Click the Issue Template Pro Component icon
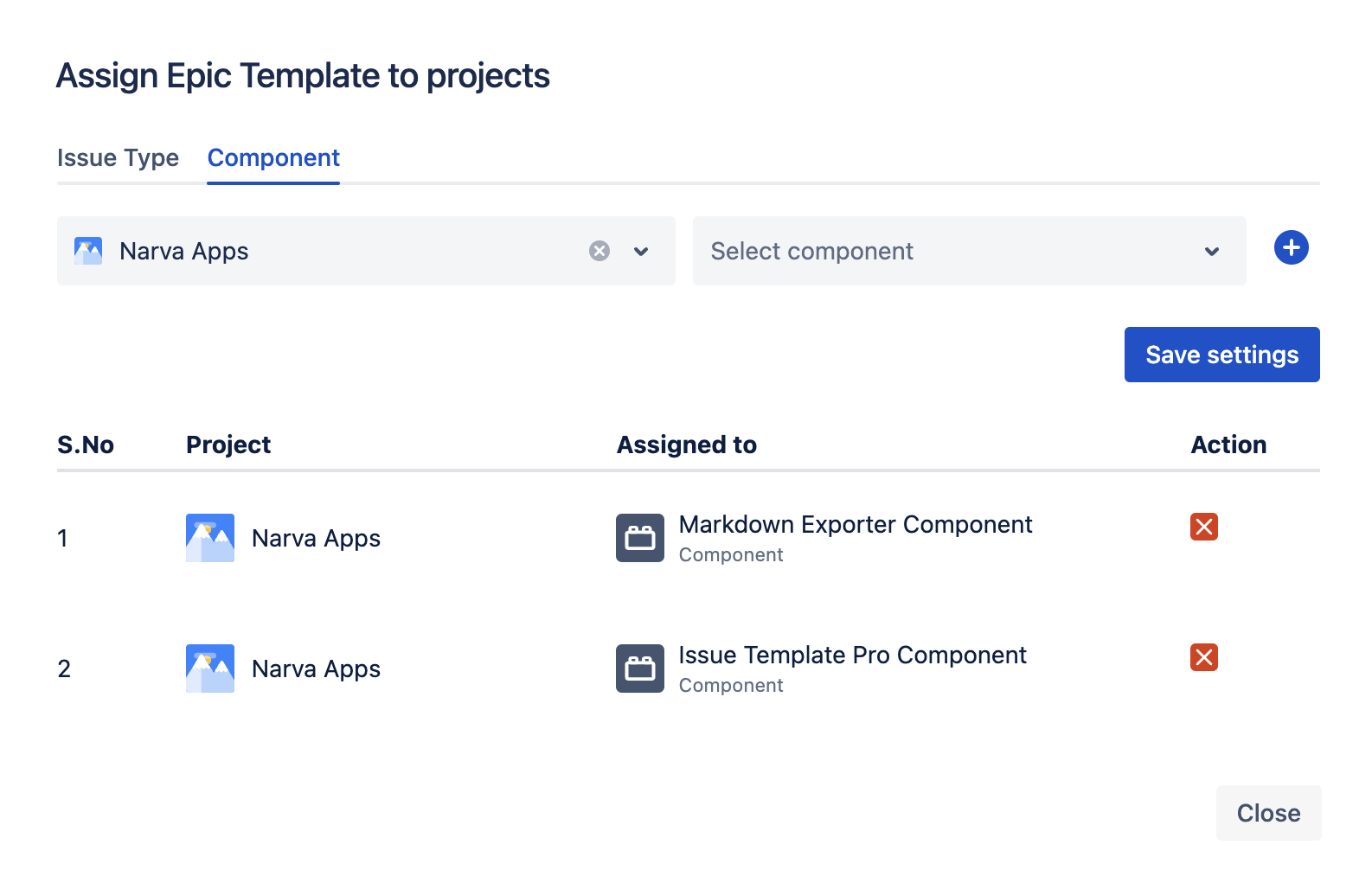Image resolution: width=1372 pixels, height=870 pixels. [640, 668]
